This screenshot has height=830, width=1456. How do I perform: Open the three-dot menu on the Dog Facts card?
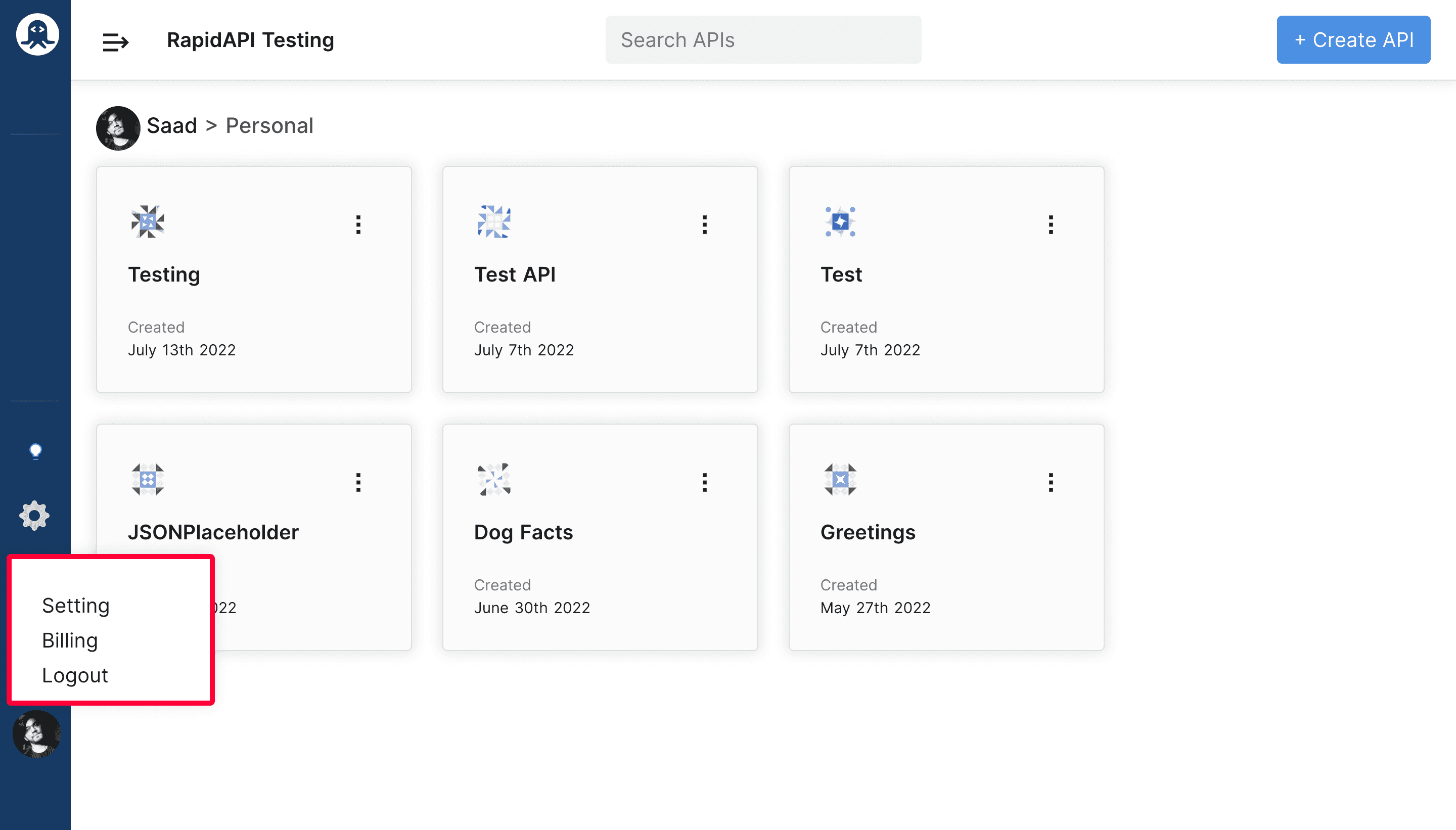click(705, 482)
